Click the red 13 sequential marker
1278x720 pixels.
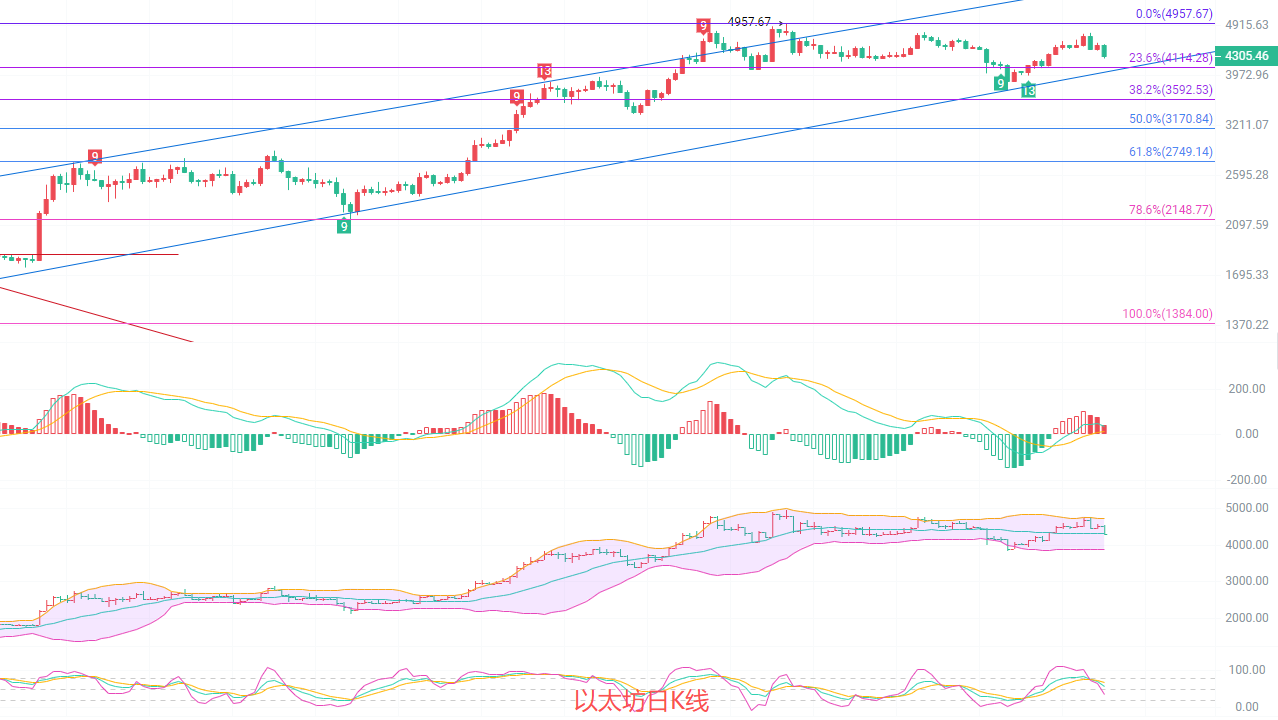coord(544,71)
